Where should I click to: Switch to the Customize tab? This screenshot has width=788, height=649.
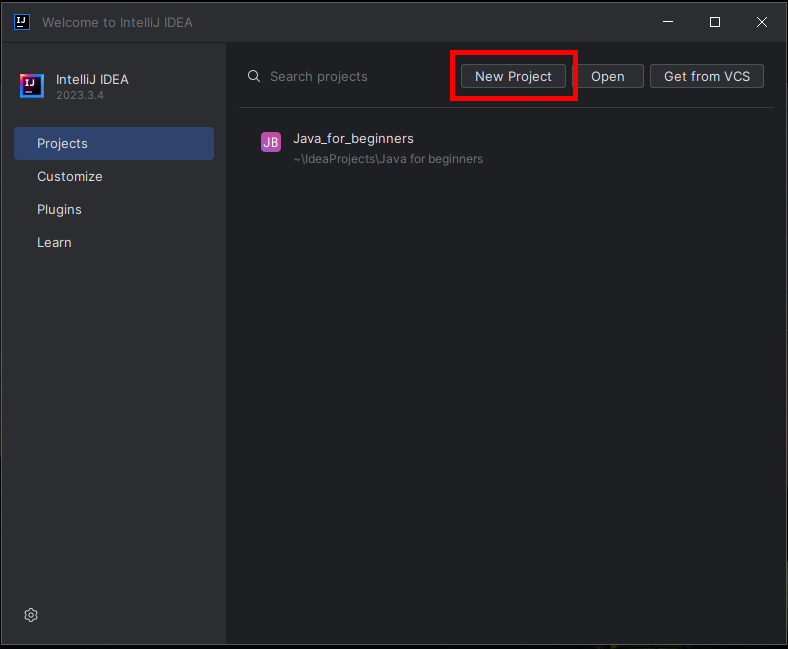[x=114, y=176]
